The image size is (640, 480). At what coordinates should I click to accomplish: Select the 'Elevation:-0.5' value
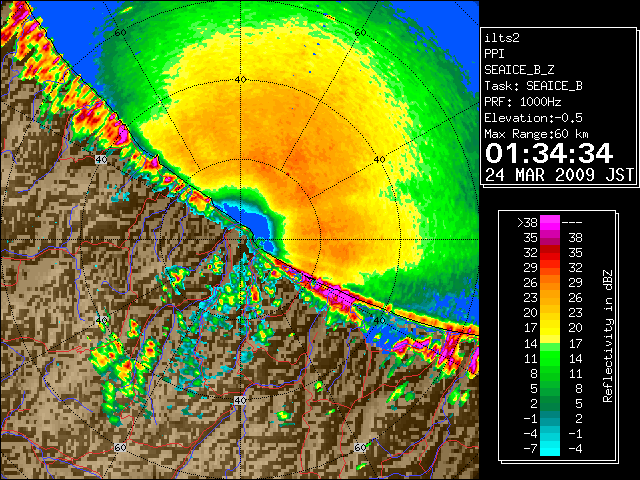533,118
